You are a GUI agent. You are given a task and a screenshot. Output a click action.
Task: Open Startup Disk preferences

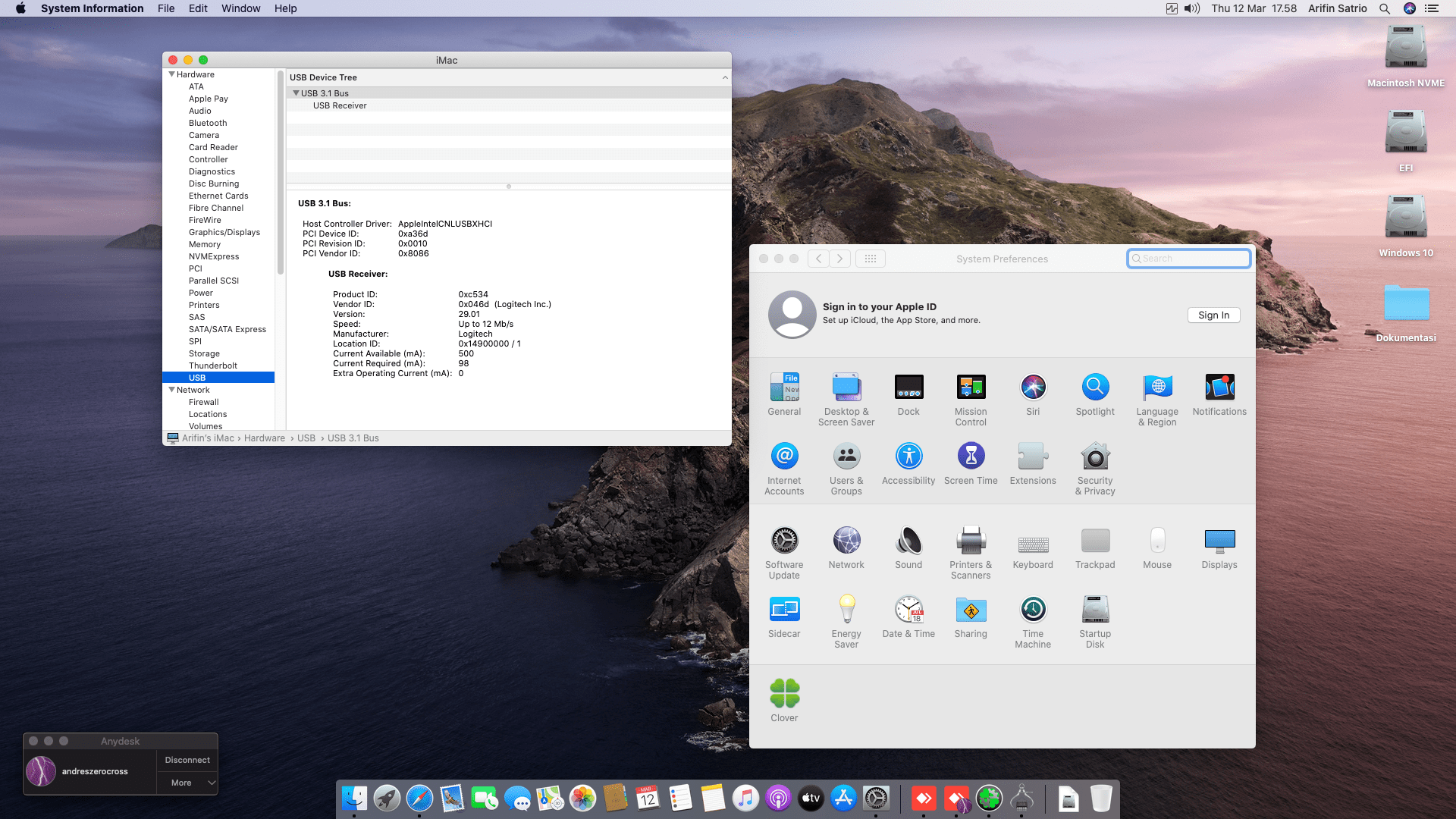click(x=1095, y=622)
